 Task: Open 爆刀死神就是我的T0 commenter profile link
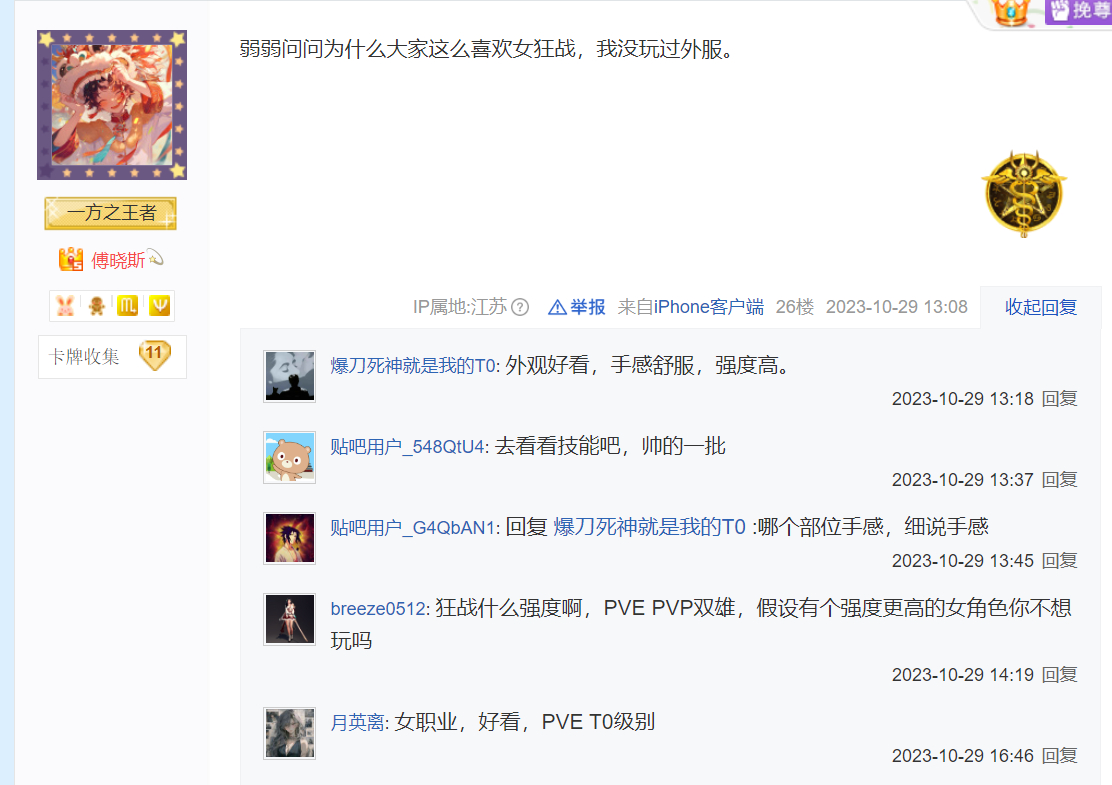413,366
